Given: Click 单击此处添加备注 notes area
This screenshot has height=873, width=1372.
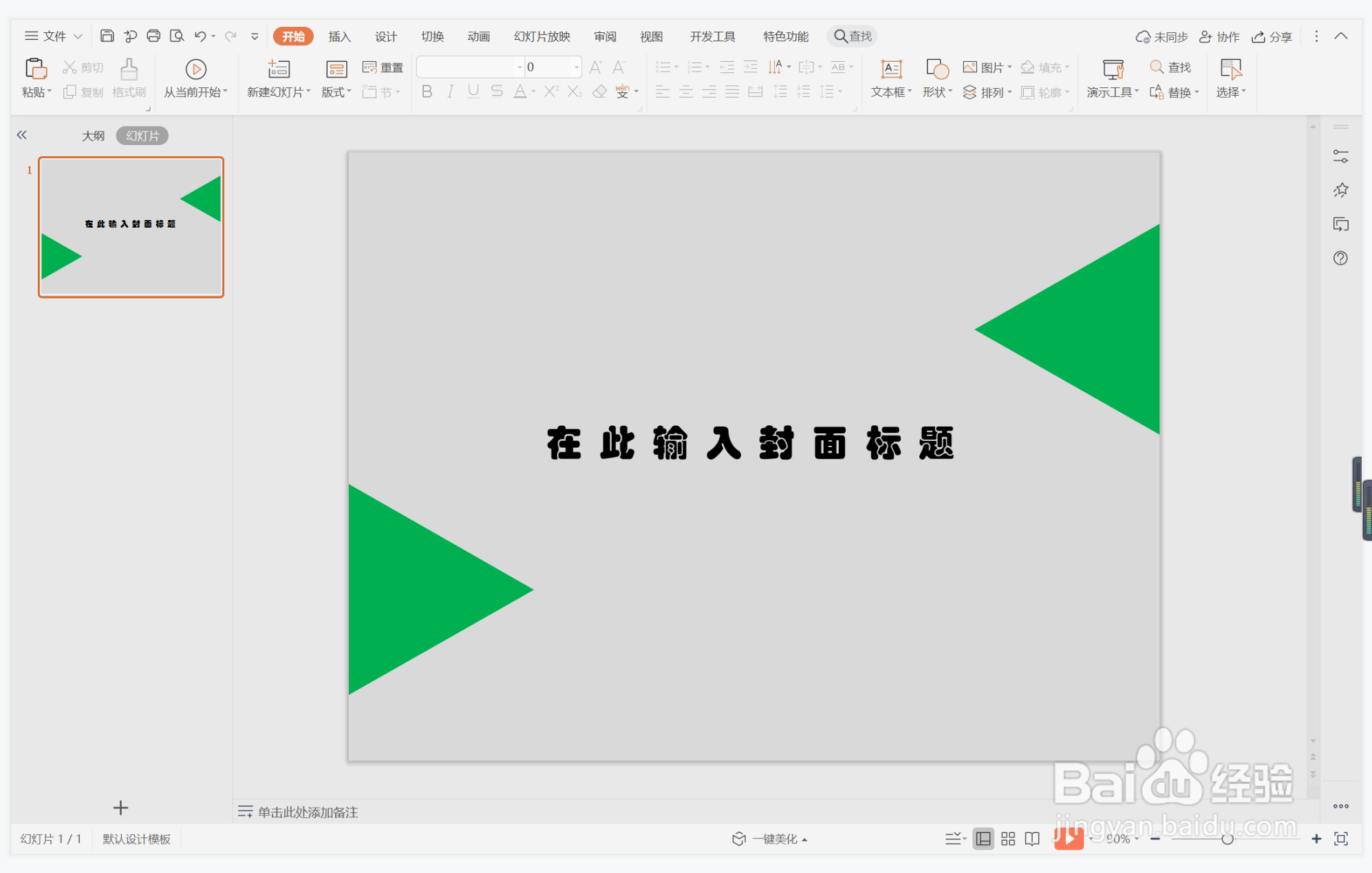Looking at the screenshot, I should pos(308,812).
